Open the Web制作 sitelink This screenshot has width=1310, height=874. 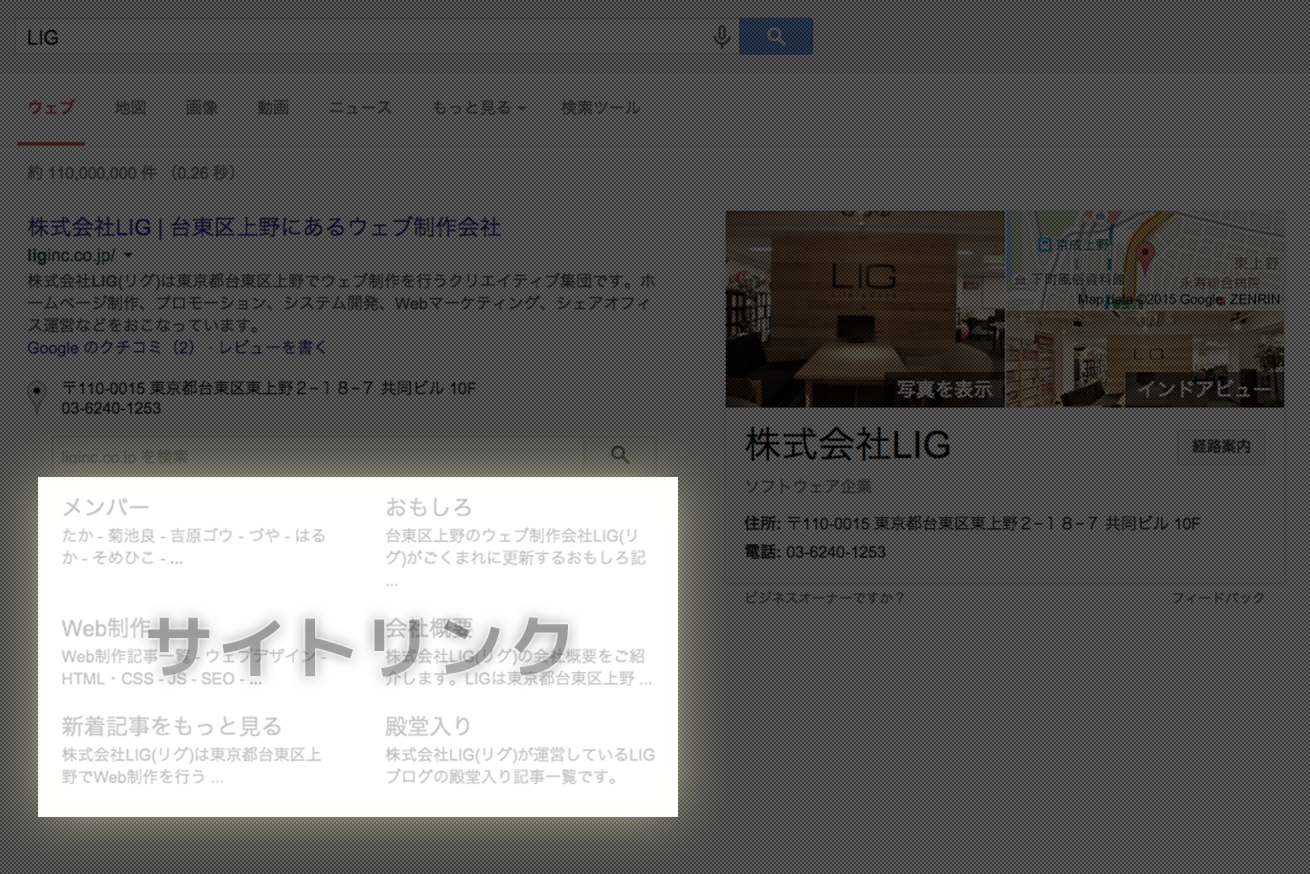[x=107, y=628]
